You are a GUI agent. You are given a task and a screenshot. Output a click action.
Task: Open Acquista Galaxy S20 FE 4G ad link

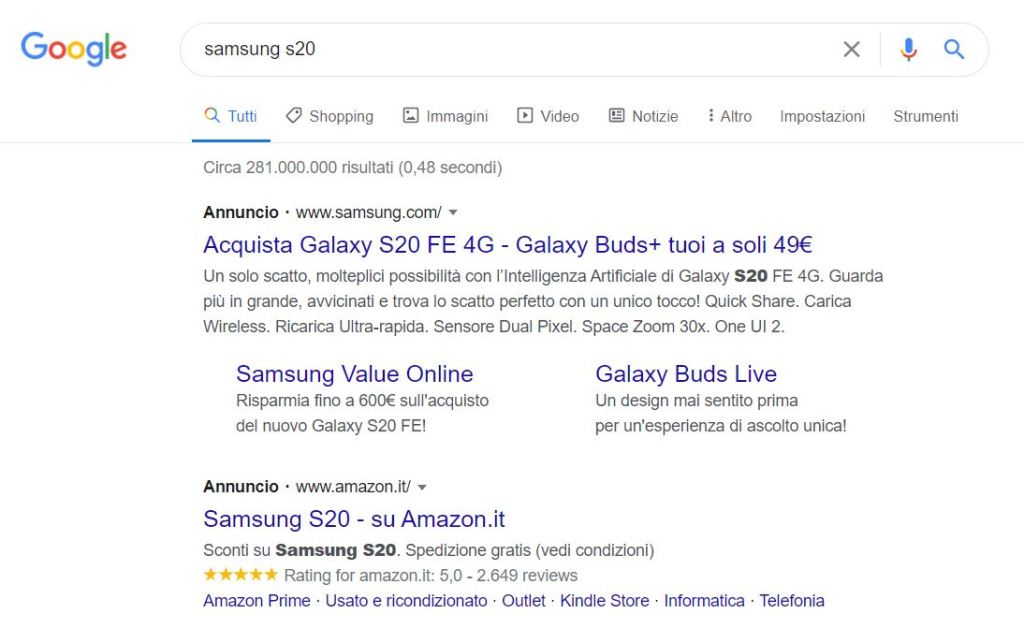click(507, 245)
